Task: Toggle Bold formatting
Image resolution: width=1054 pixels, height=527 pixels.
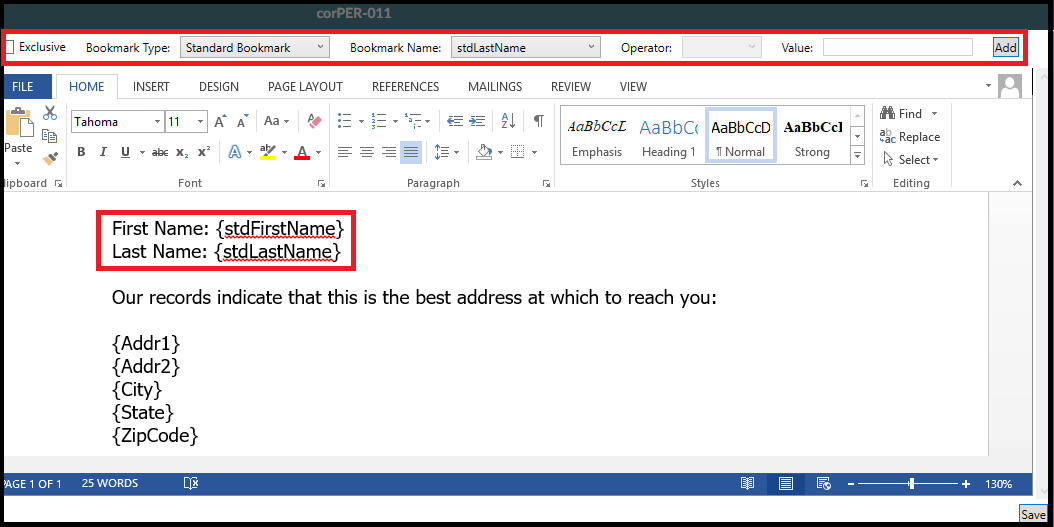Action: tap(81, 153)
